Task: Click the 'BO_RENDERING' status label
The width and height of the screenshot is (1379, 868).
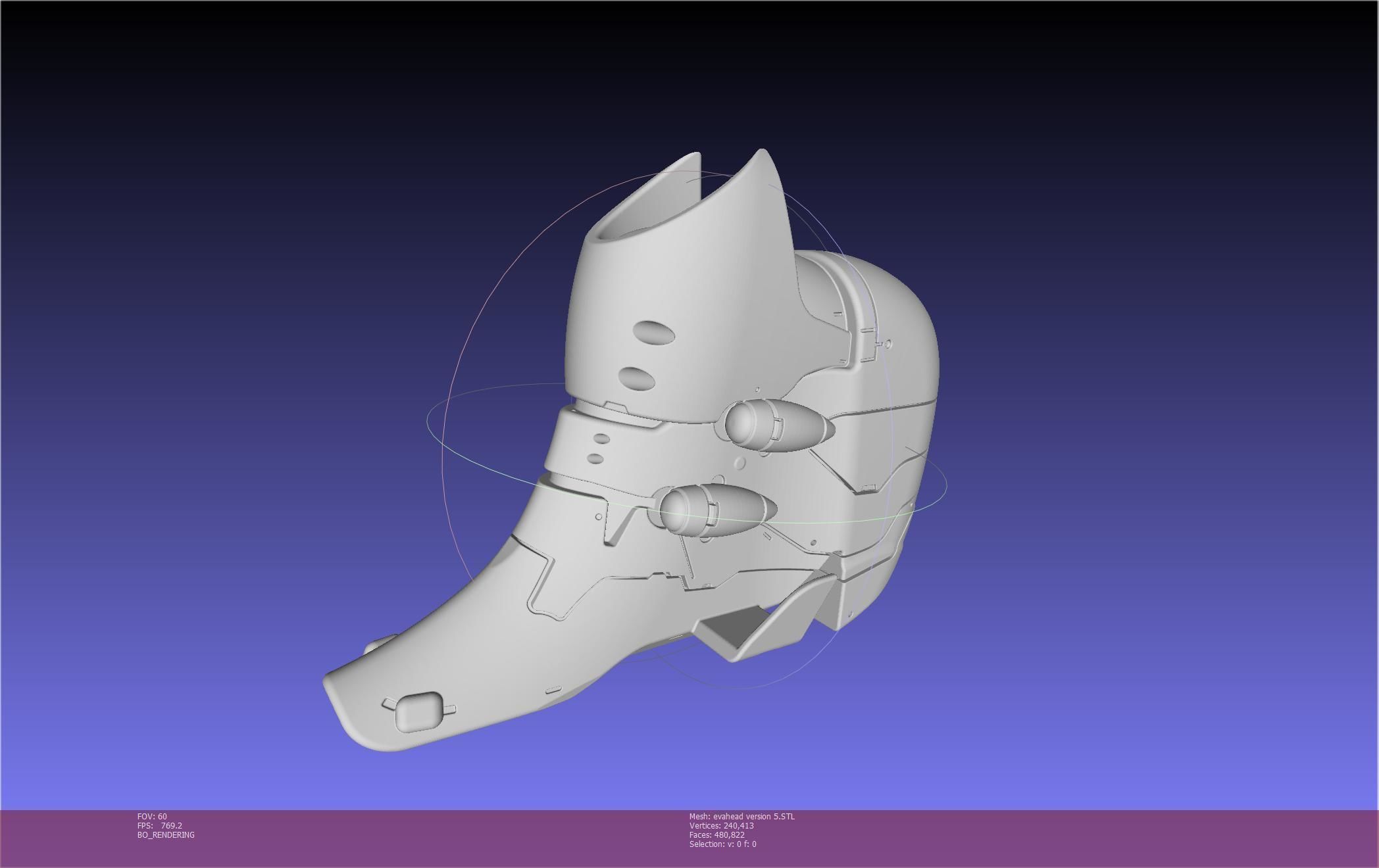Action: point(166,834)
